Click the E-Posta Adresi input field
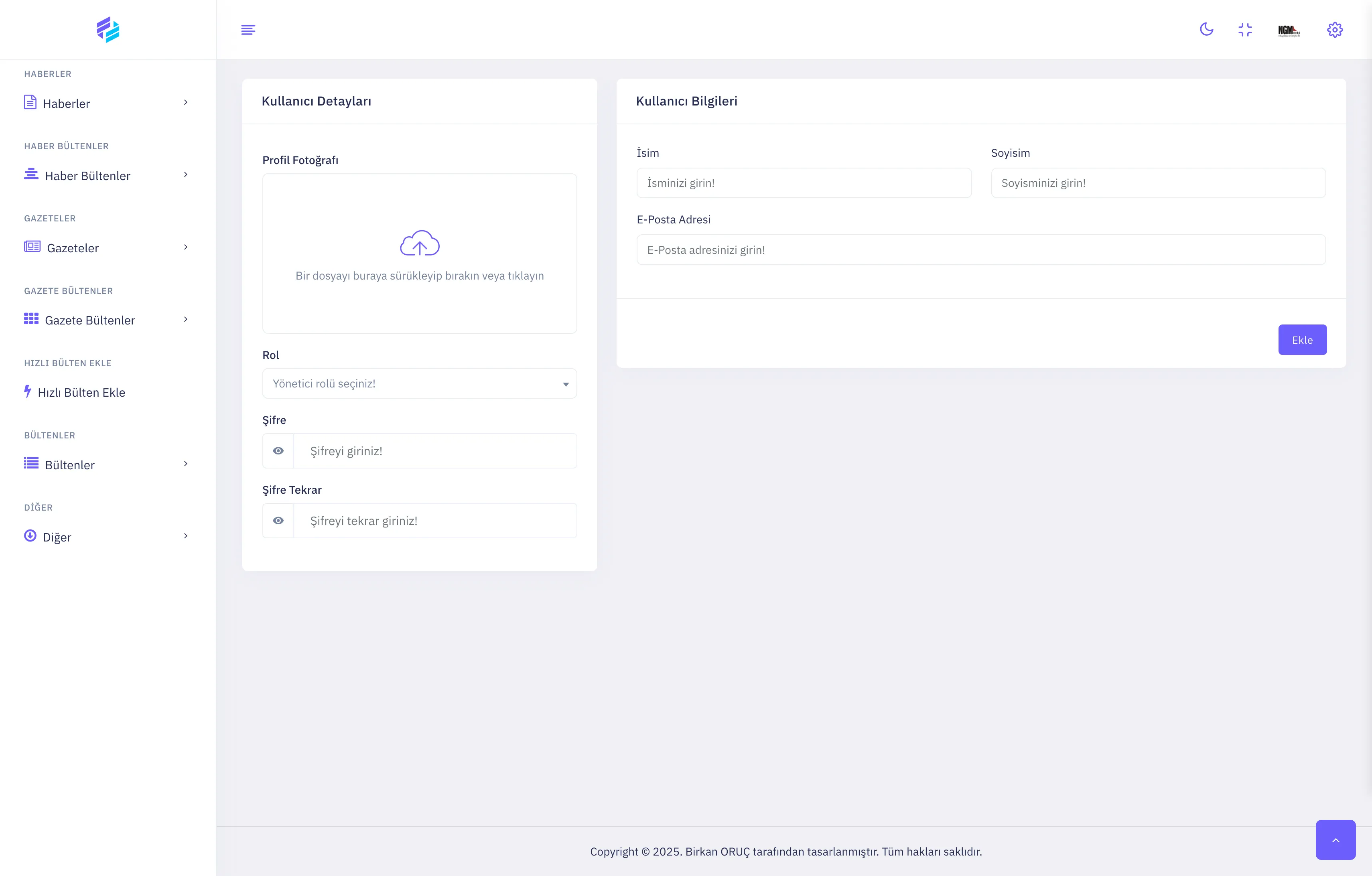The height and width of the screenshot is (876, 1372). click(980, 249)
